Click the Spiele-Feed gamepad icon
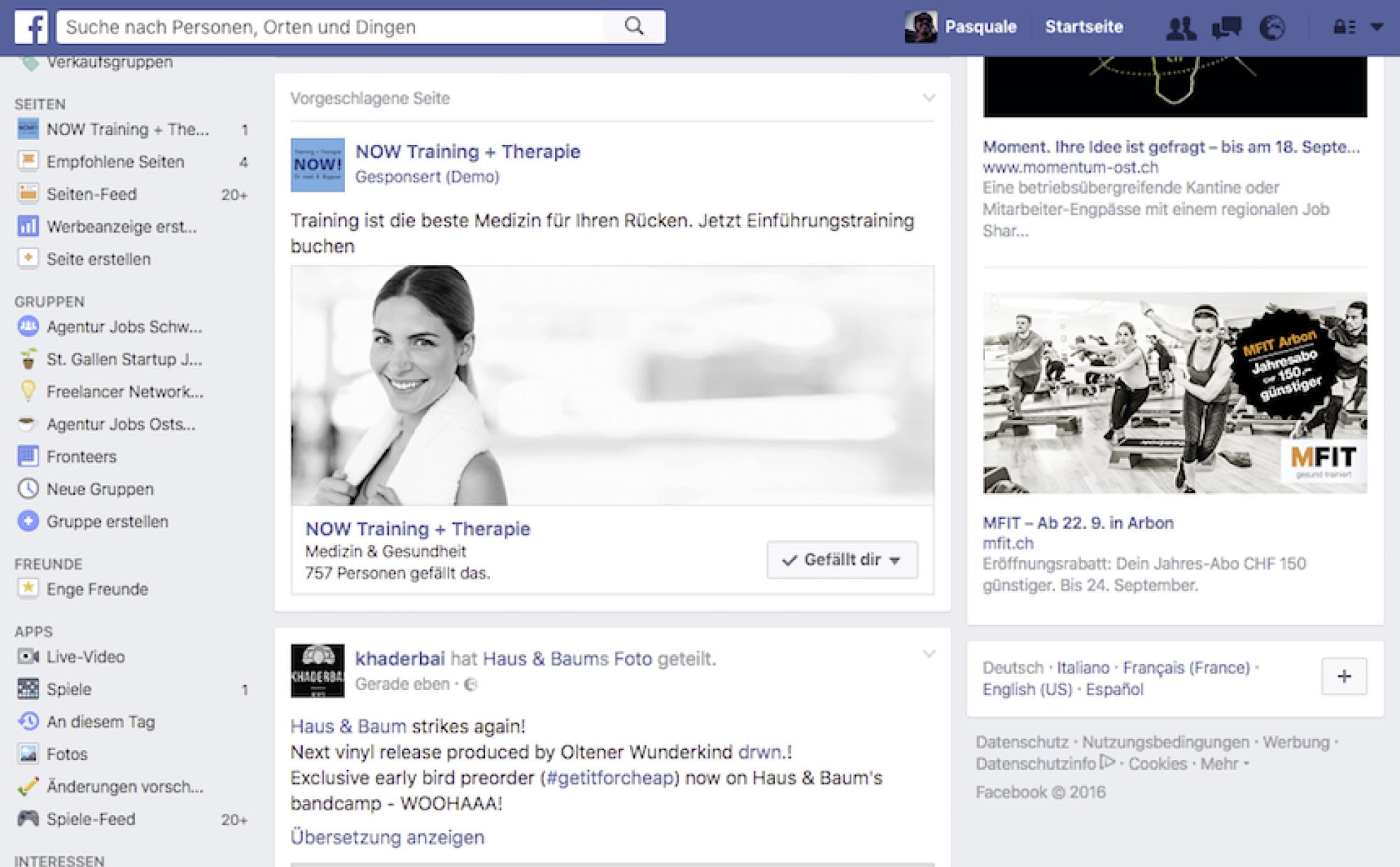Viewport: 1400px width, 867px height. 28,818
